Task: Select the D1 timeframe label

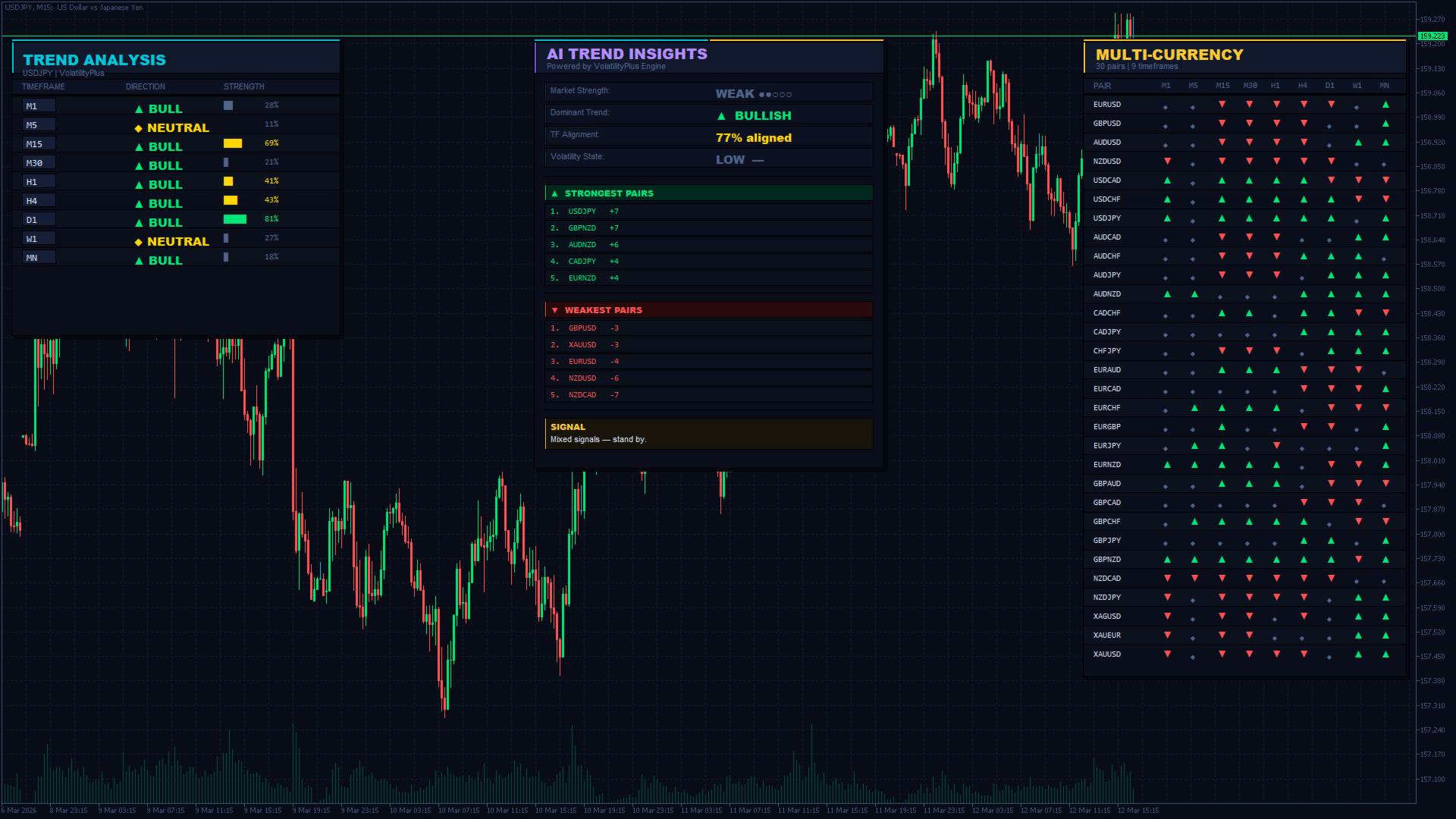Action: tap(32, 220)
